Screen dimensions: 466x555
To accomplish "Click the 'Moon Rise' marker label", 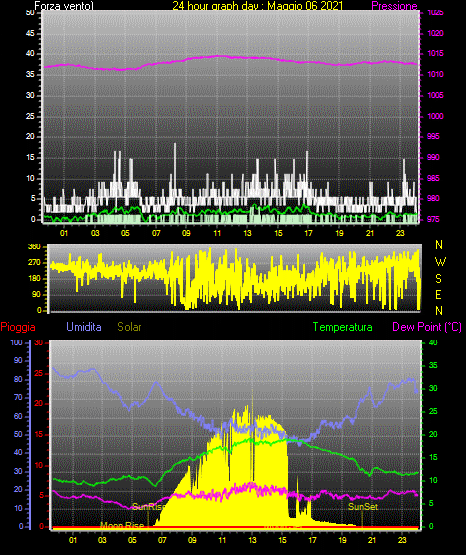I will point(122,526).
